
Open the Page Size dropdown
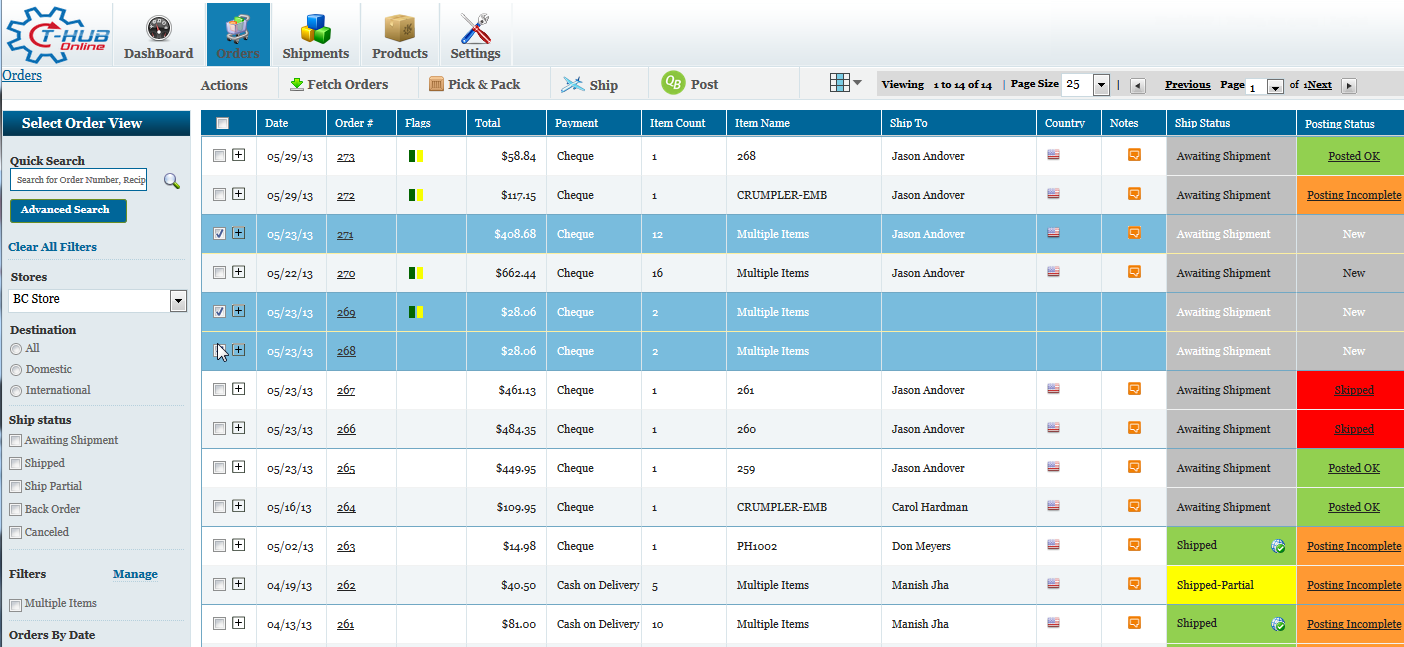(1101, 85)
